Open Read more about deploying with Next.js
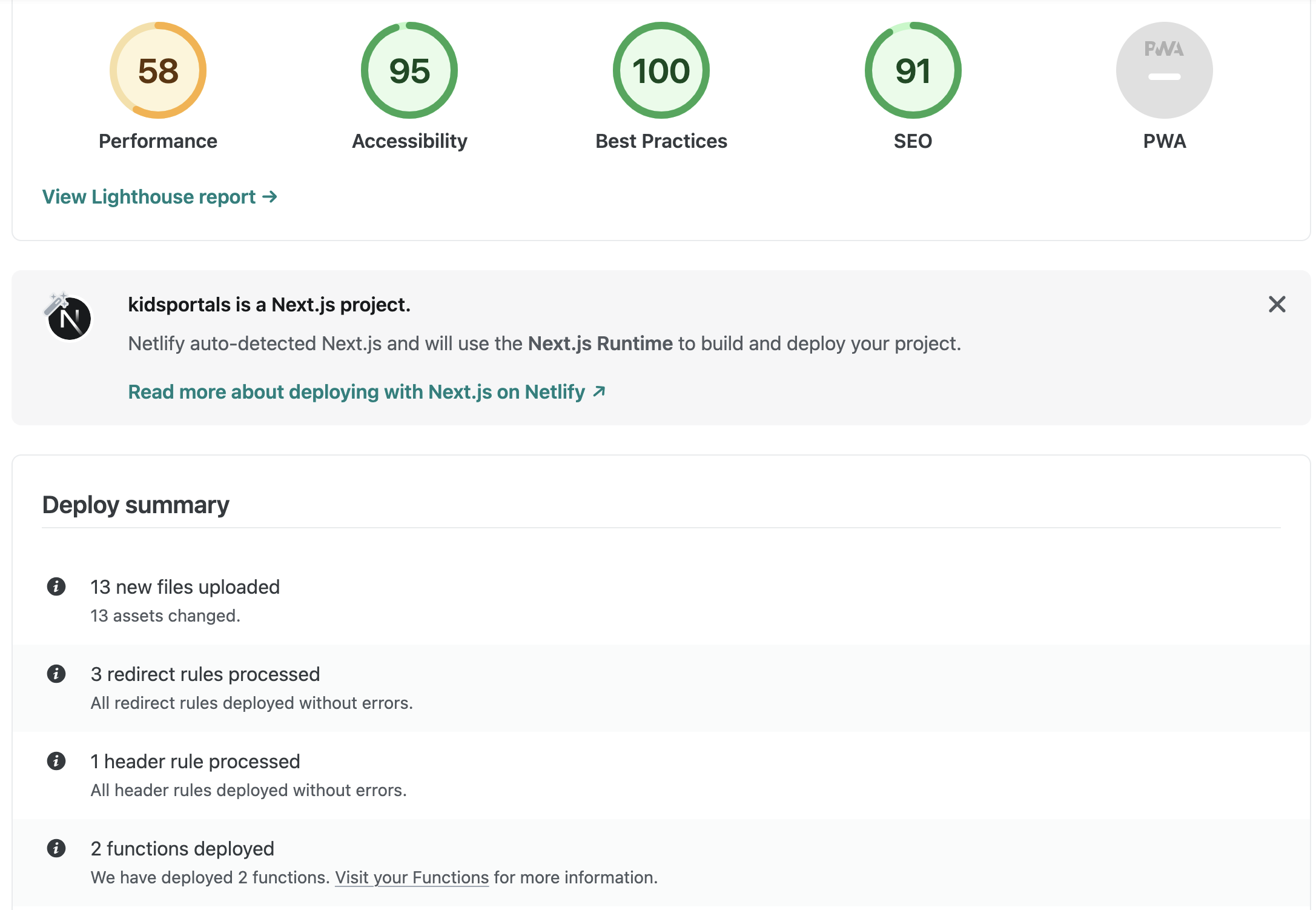This screenshot has width=1316, height=910. (x=366, y=392)
